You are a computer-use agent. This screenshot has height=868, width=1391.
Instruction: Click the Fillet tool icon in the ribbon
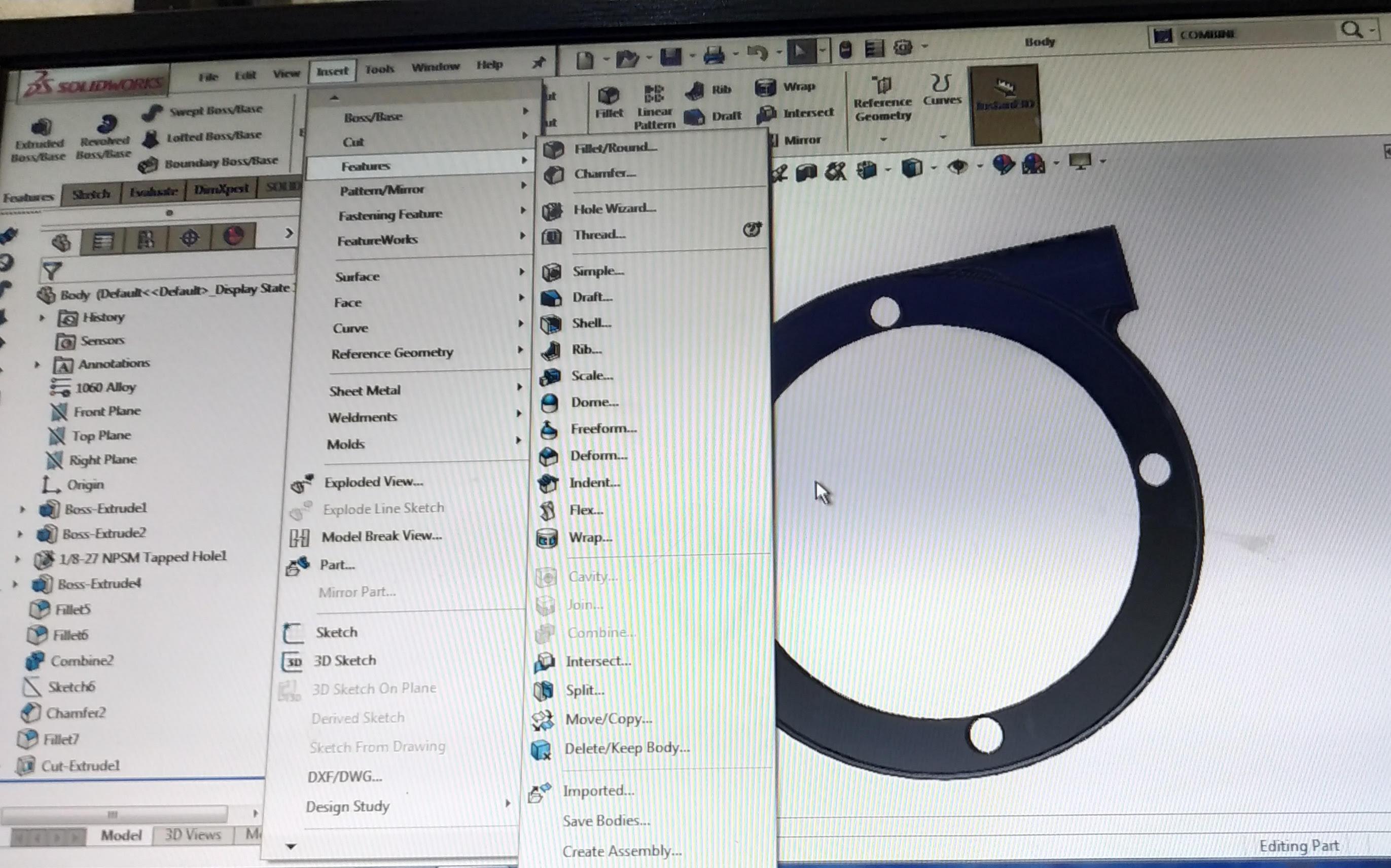[608, 96]
